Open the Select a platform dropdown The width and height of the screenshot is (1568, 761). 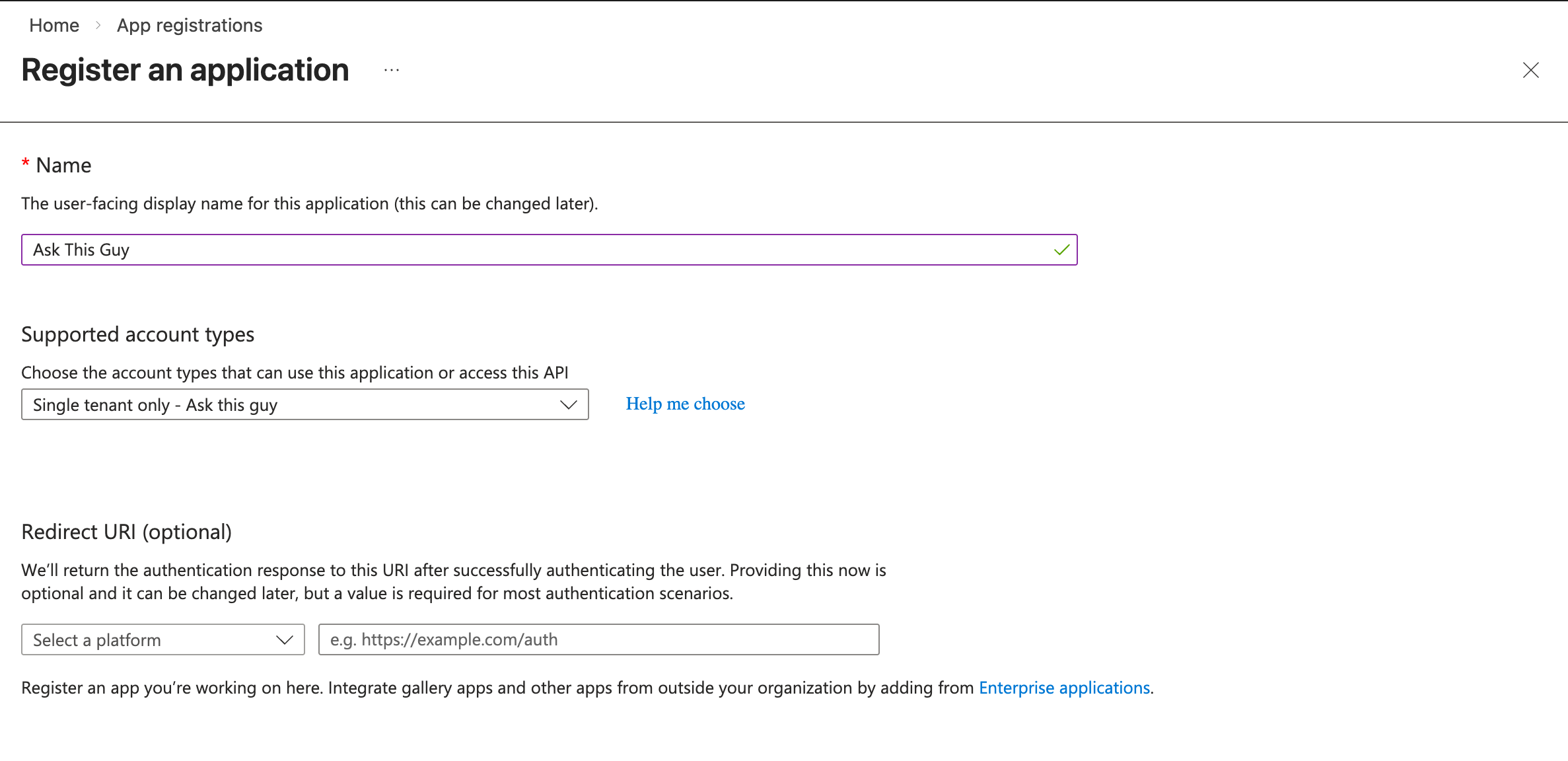[162, 639]
